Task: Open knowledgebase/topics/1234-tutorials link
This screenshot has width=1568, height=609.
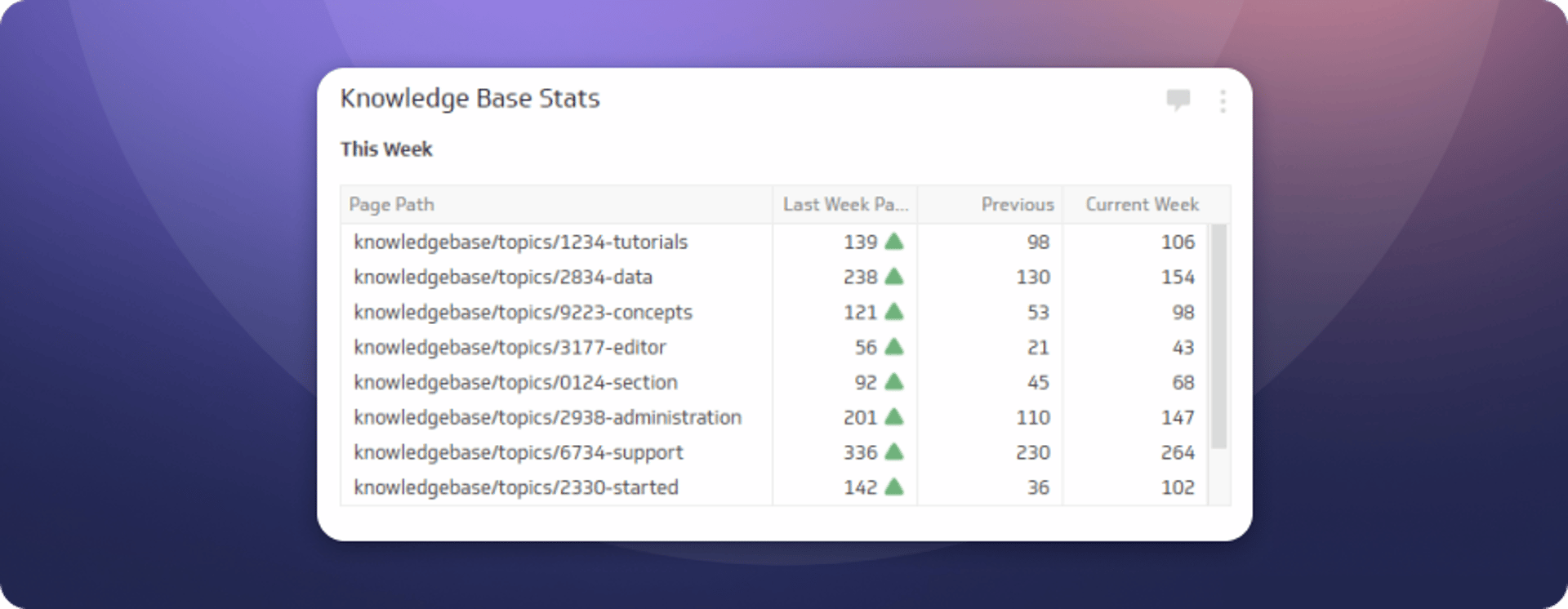Action: tap(520, 242)
